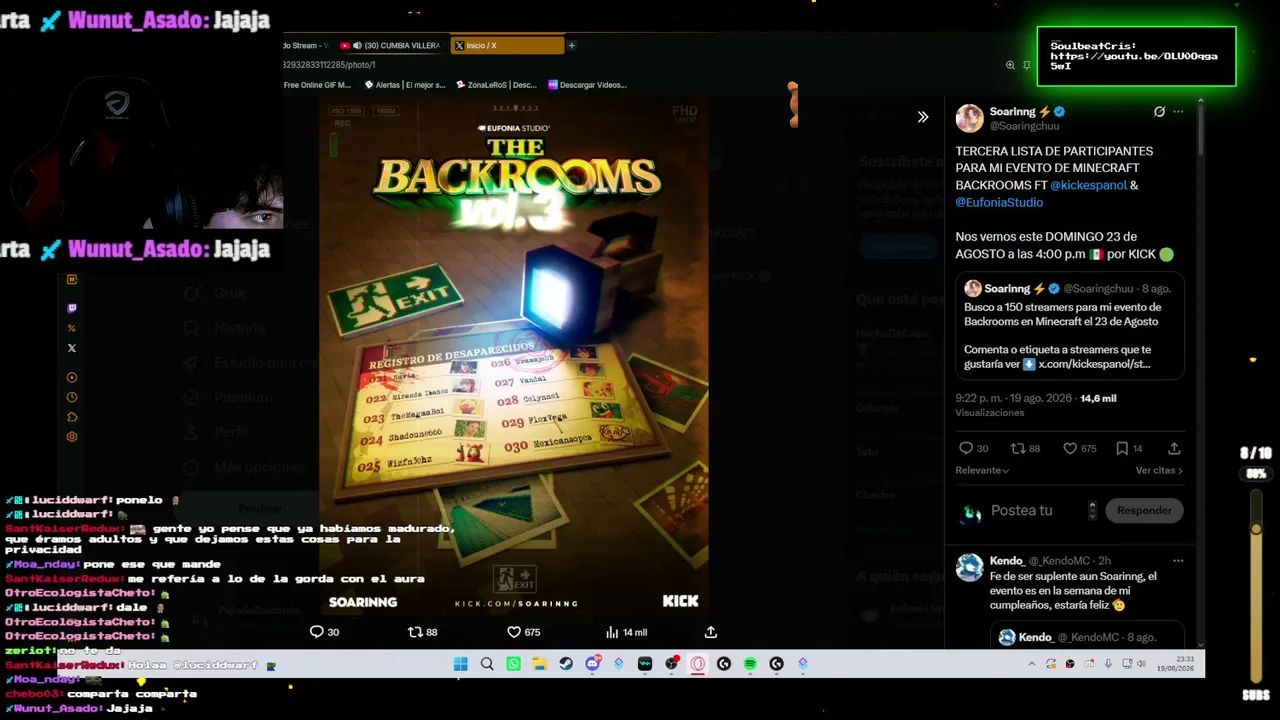This screenshot has width=1280, height=720.
Task: Click the volume icon in system tray
Action: [1143, 664]
